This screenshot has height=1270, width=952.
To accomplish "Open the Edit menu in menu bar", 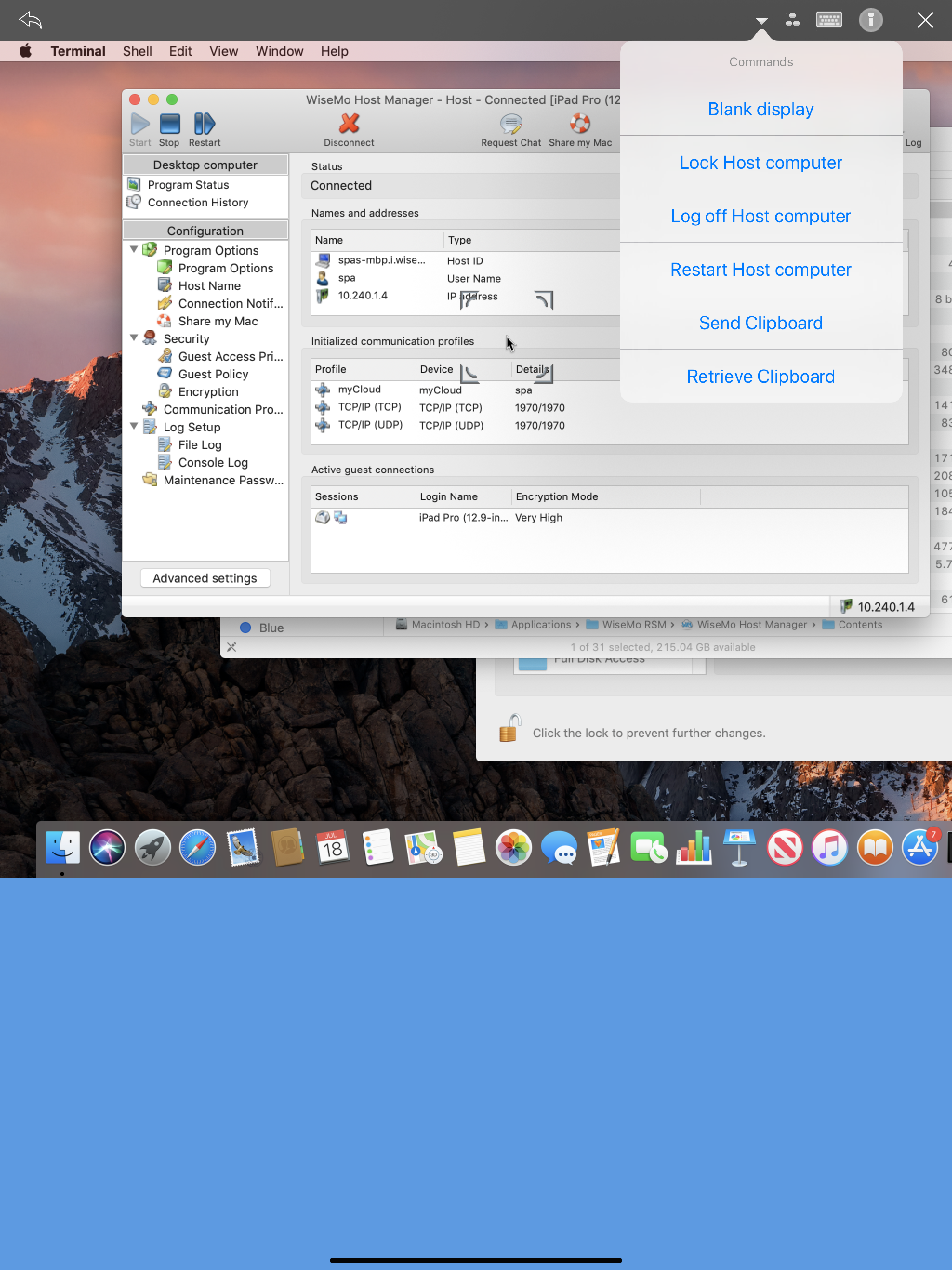I will [x=180, y=51].
